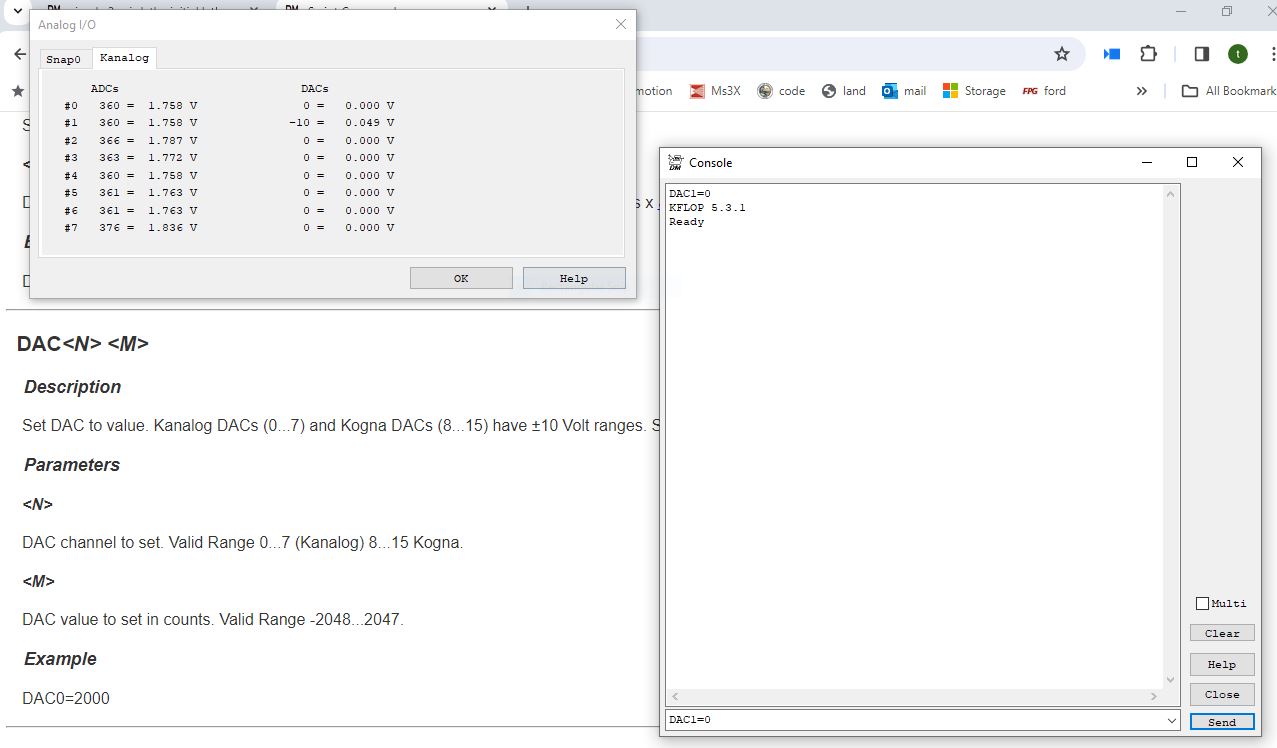Bookmark this page with the star icon
Image resolution: width=1277 pixels, height=748 pixels.
1062,54
